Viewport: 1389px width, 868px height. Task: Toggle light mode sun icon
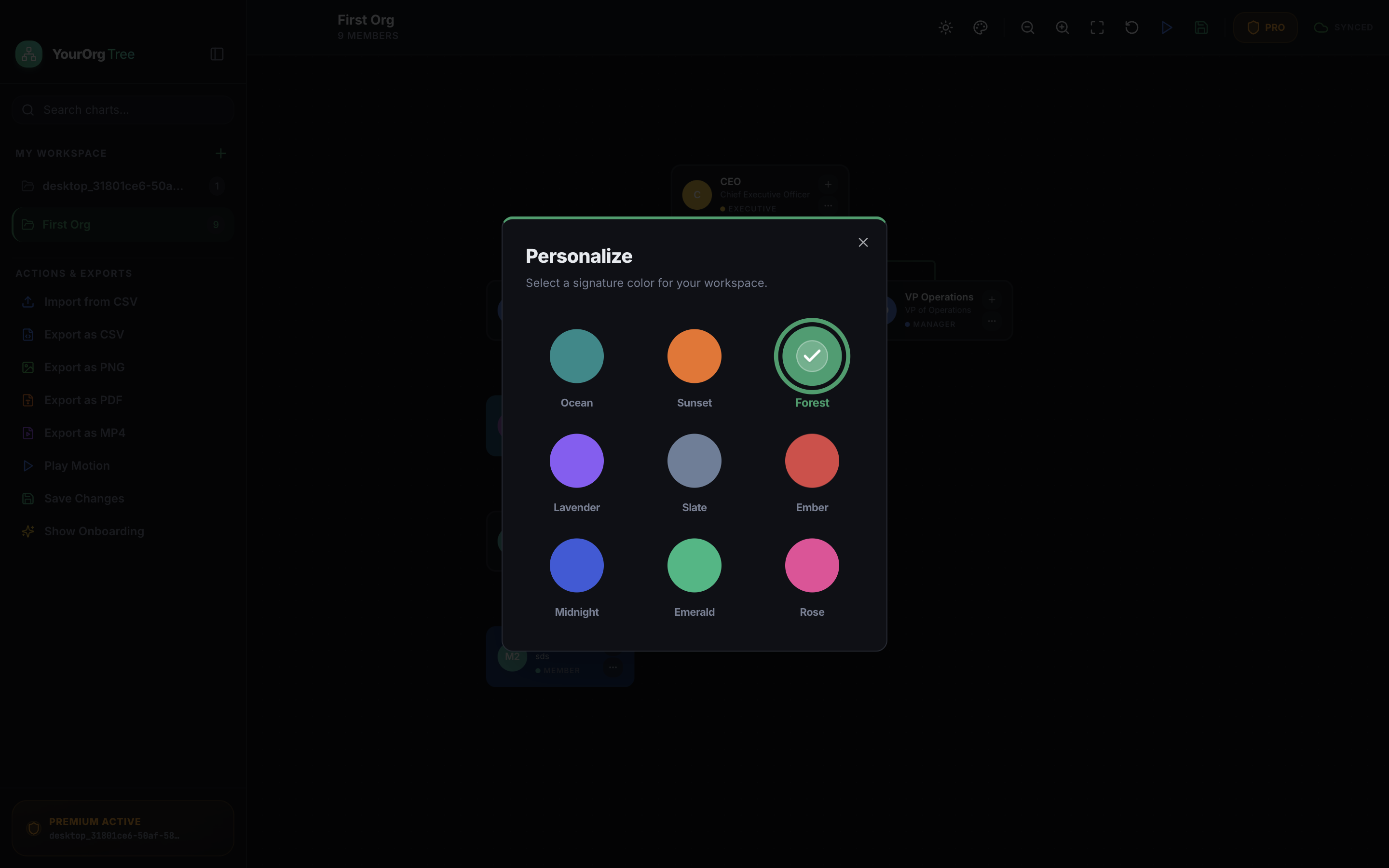(x=945, y=27)
